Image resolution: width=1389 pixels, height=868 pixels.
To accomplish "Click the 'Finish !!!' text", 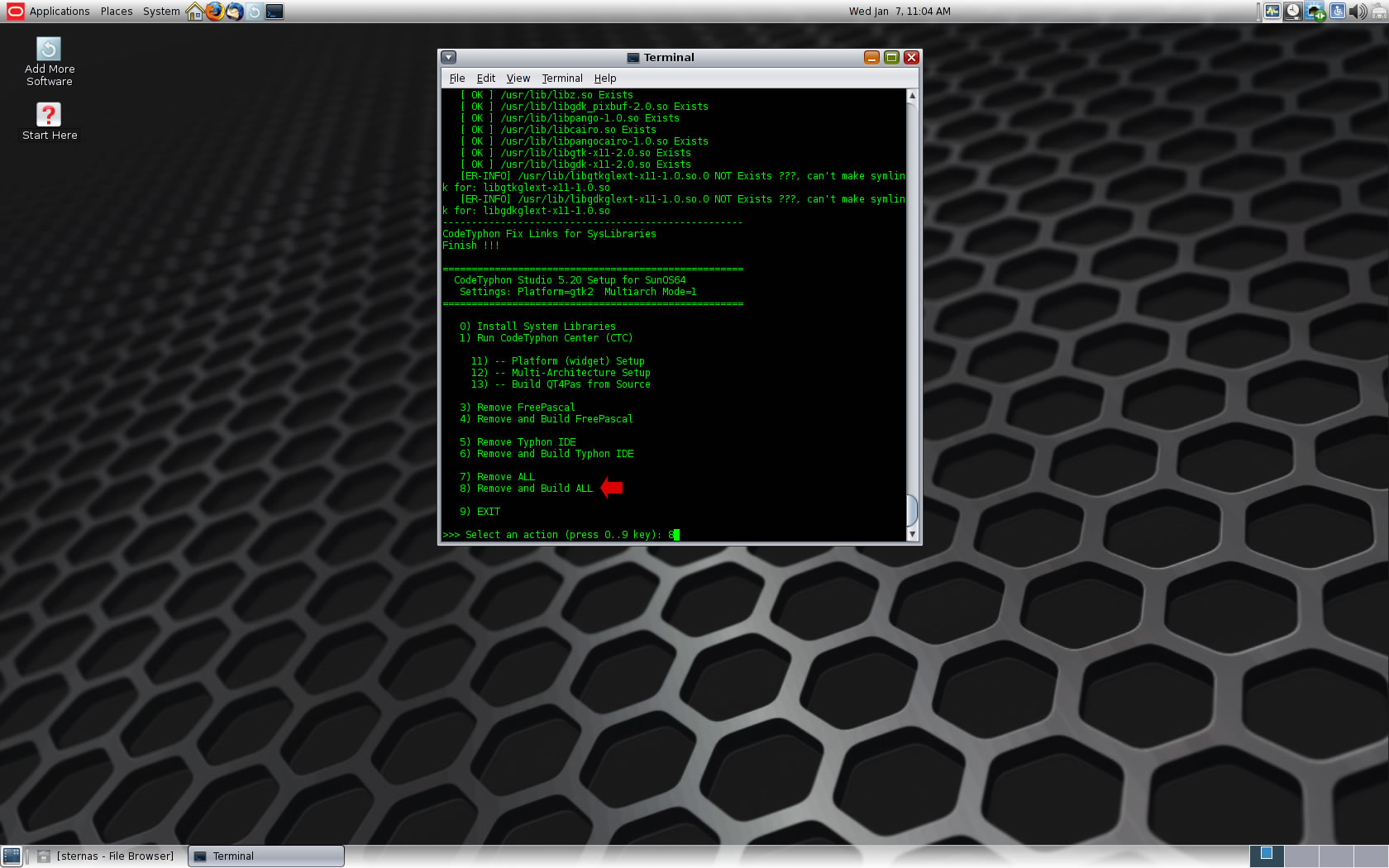I will coord(470,246).
